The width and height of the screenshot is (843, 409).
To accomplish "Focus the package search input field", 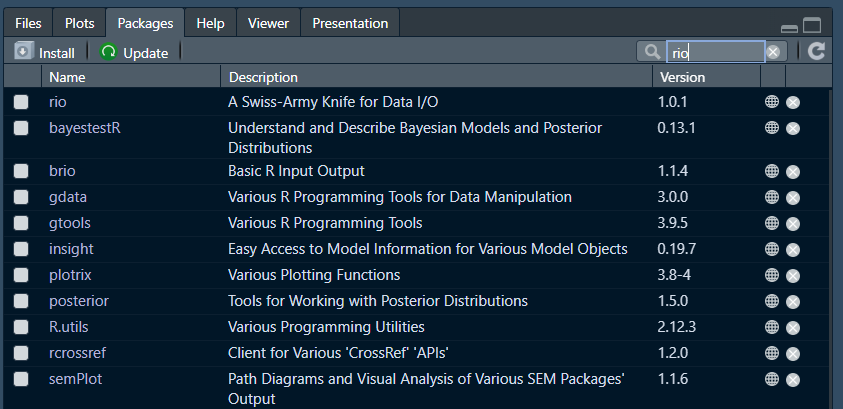I will (x=714, y=52).
